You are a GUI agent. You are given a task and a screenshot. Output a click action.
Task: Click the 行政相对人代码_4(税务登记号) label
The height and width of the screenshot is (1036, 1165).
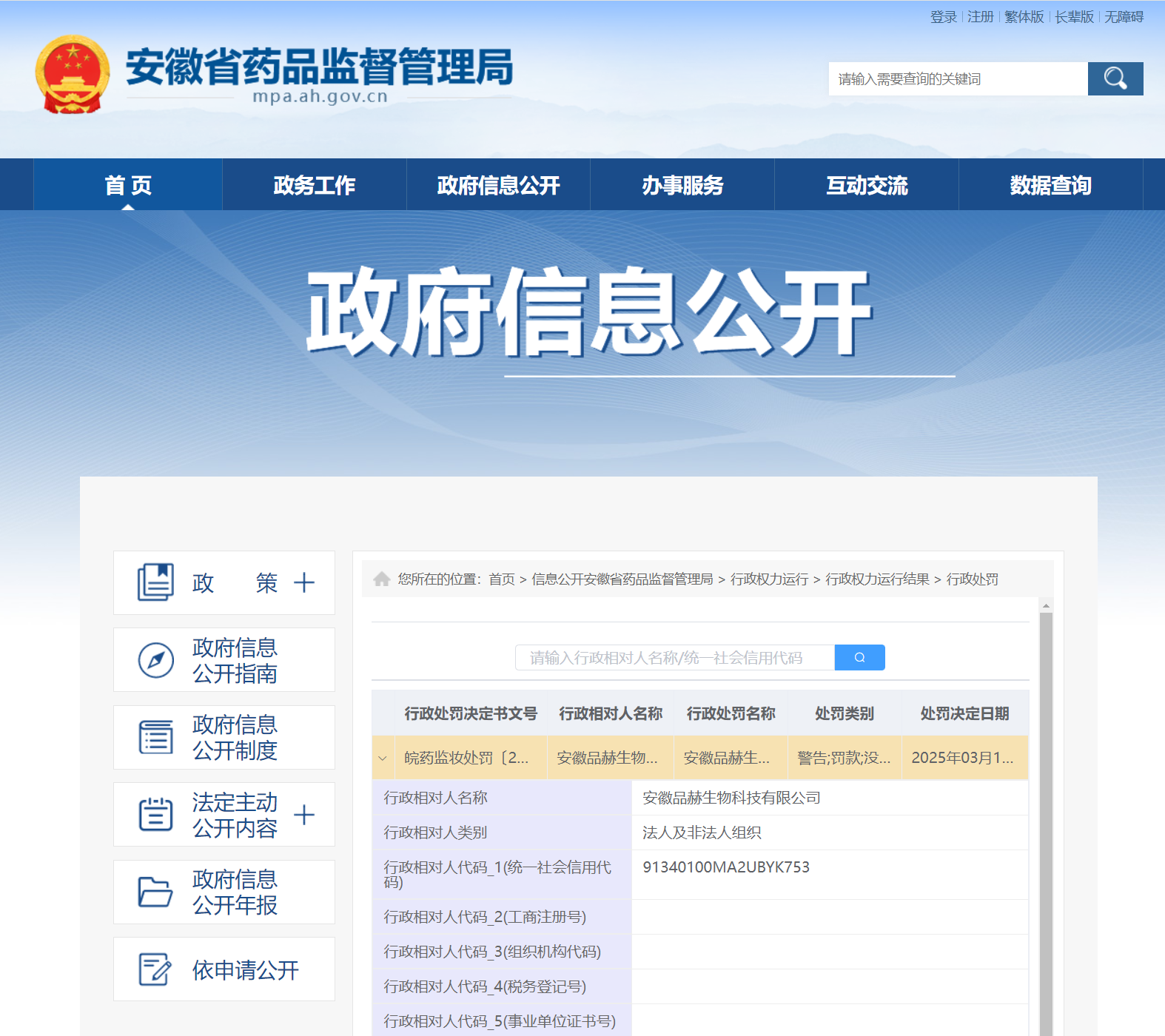pos(485,986)
